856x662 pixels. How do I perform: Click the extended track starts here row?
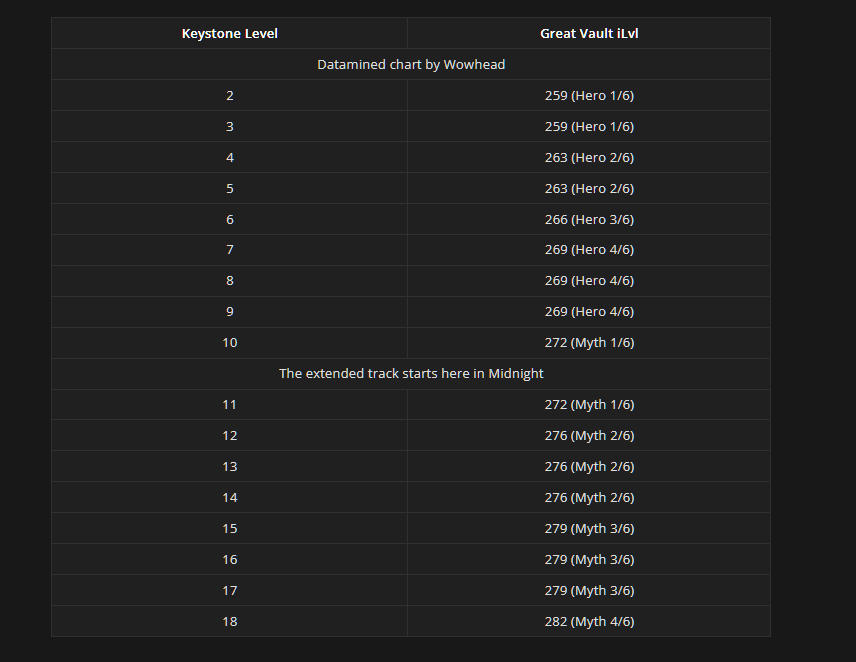point(411,373)
